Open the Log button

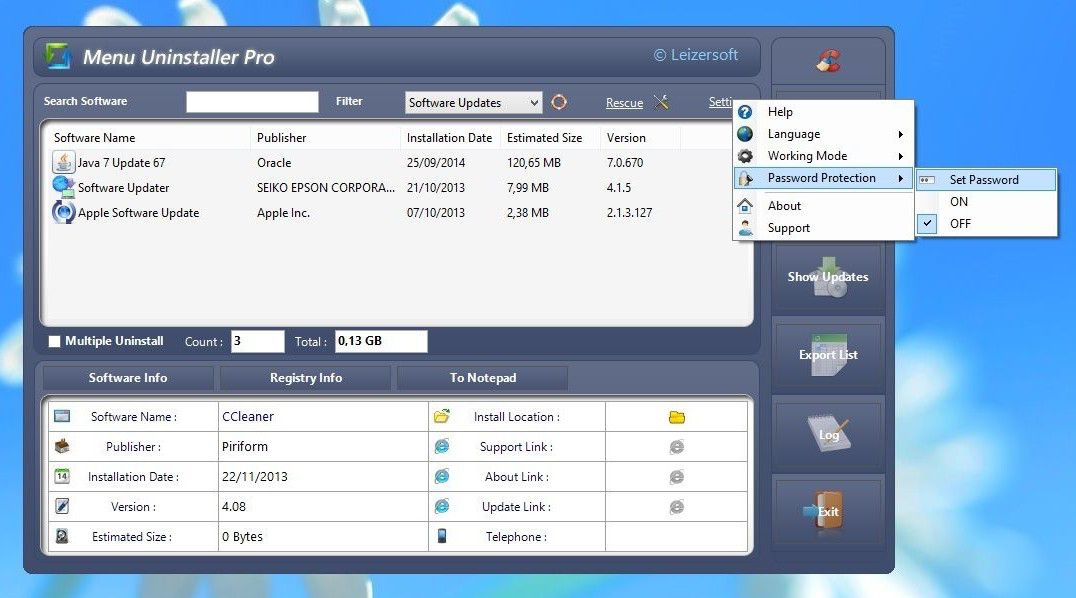click(x=828, y=434)
